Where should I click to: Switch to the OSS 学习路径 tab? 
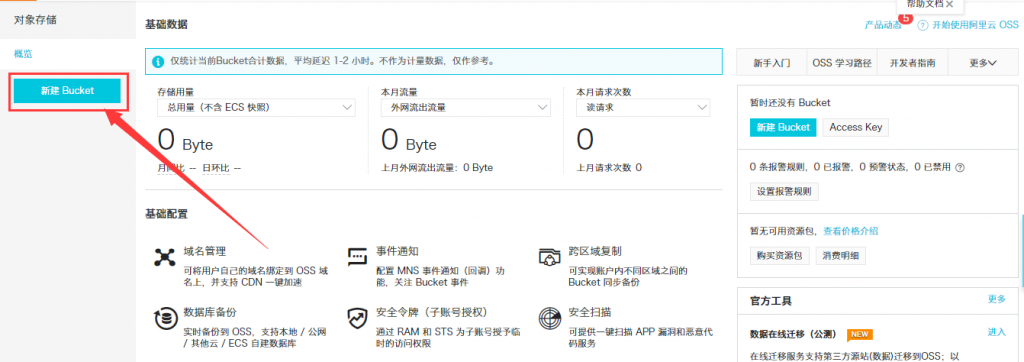842,63
